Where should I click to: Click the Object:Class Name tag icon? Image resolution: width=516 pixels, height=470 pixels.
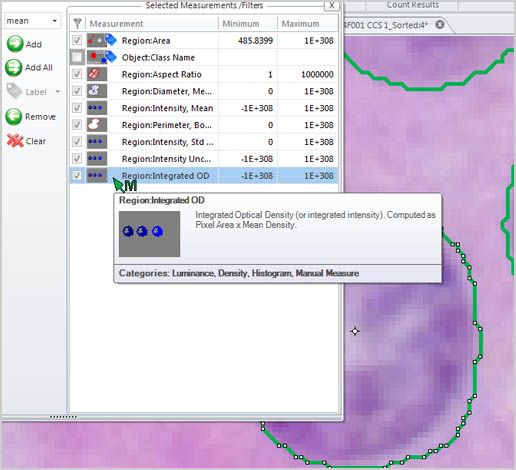pos(111,57)
